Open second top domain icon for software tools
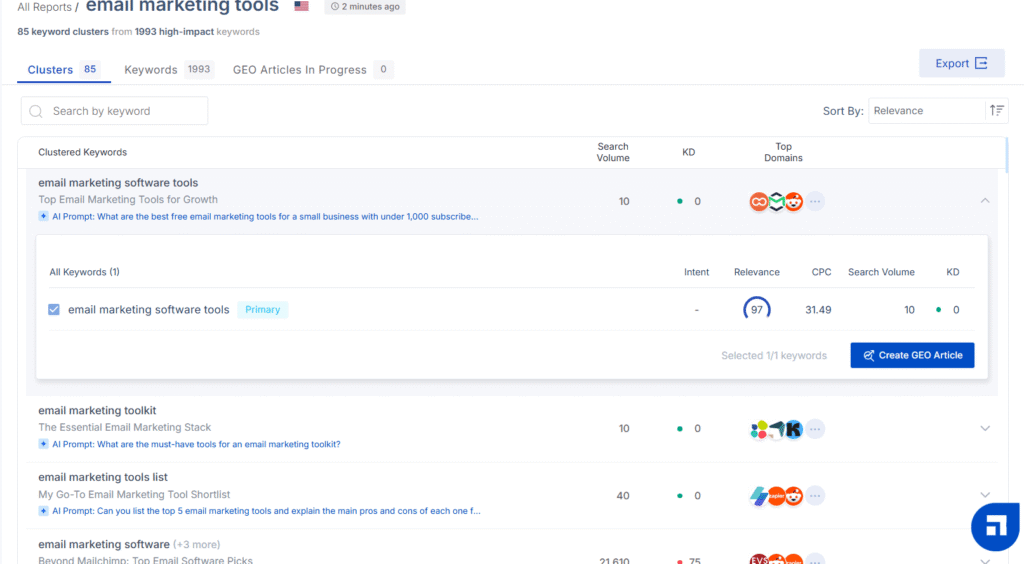 pos(776,202)
